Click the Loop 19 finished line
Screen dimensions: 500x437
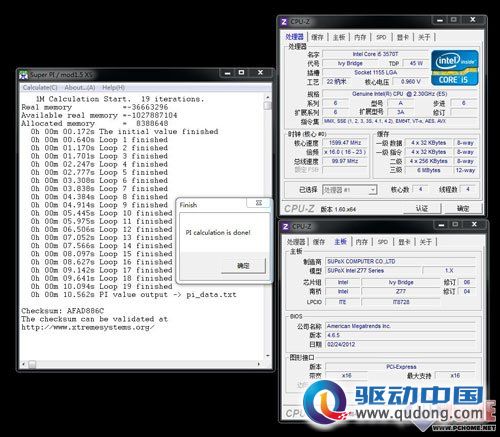(101, 286)
